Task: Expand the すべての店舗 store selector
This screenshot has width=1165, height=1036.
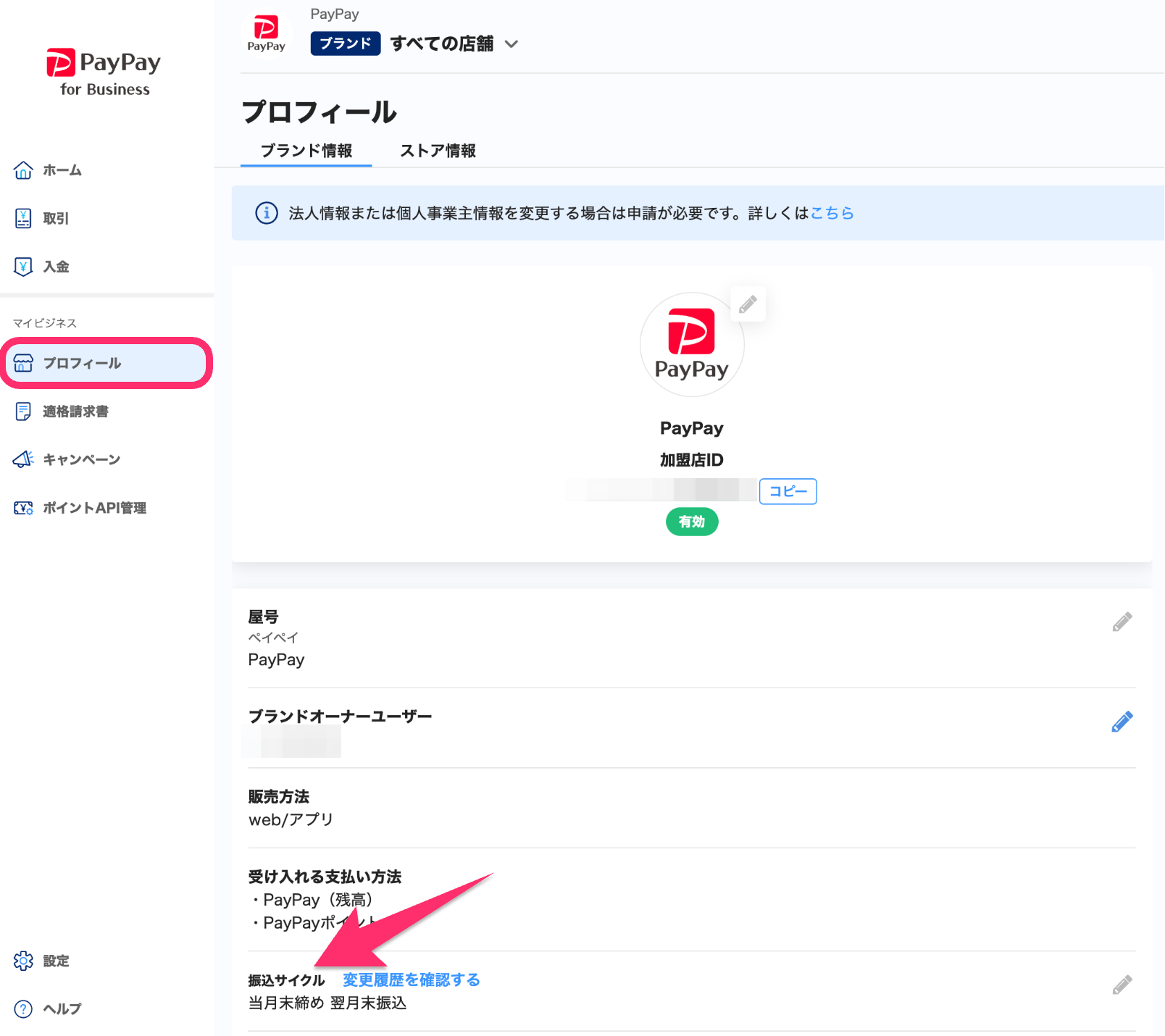Action: coord(454,43)
